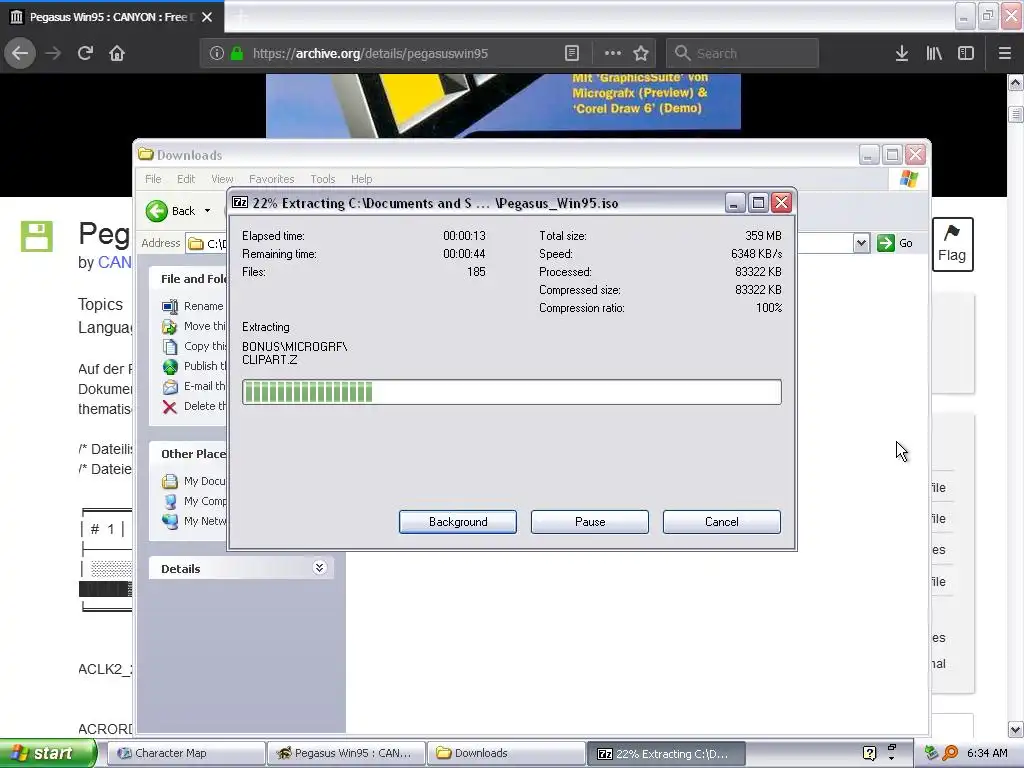Image resolution: width=1024 pixels, height=768 pixels.
Task: Click Rename task icon in Downloads sidebar
Action: (170, 306)
